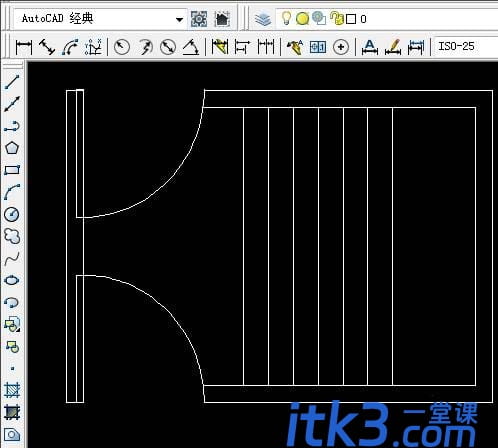498x448 pixels.
Task: Select the Gradient fill tool
Action: tap(12, 412)
